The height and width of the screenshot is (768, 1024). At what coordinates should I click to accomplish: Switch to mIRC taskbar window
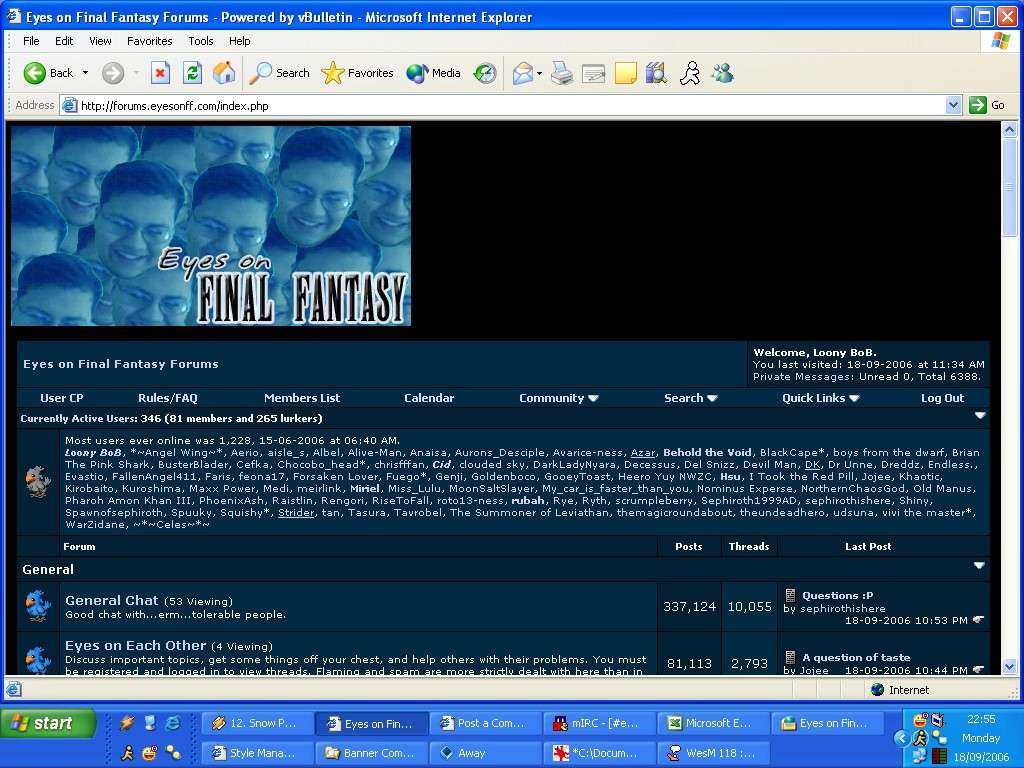coord(600,723)
